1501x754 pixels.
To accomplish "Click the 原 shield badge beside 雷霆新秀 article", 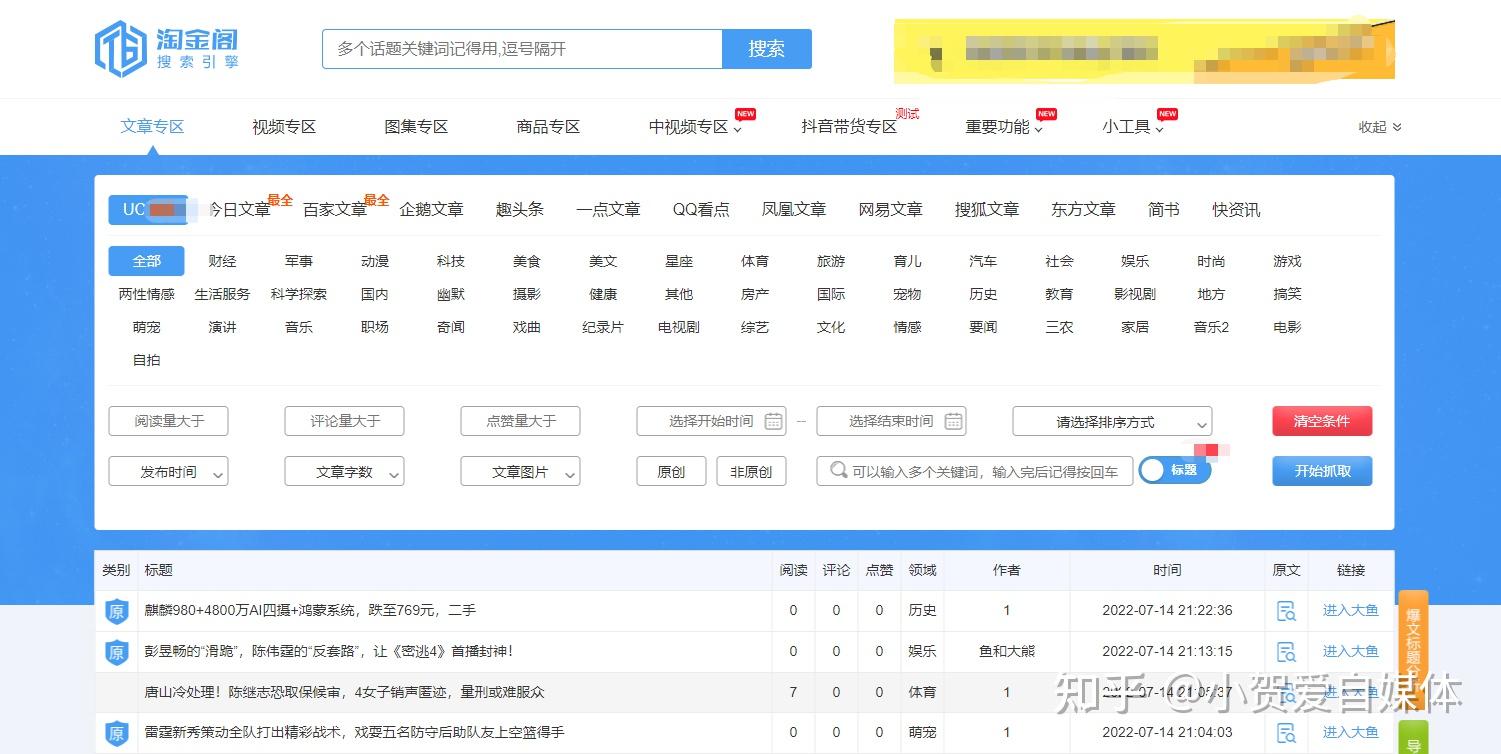I will pyautogui.click(x=117, y=734).
